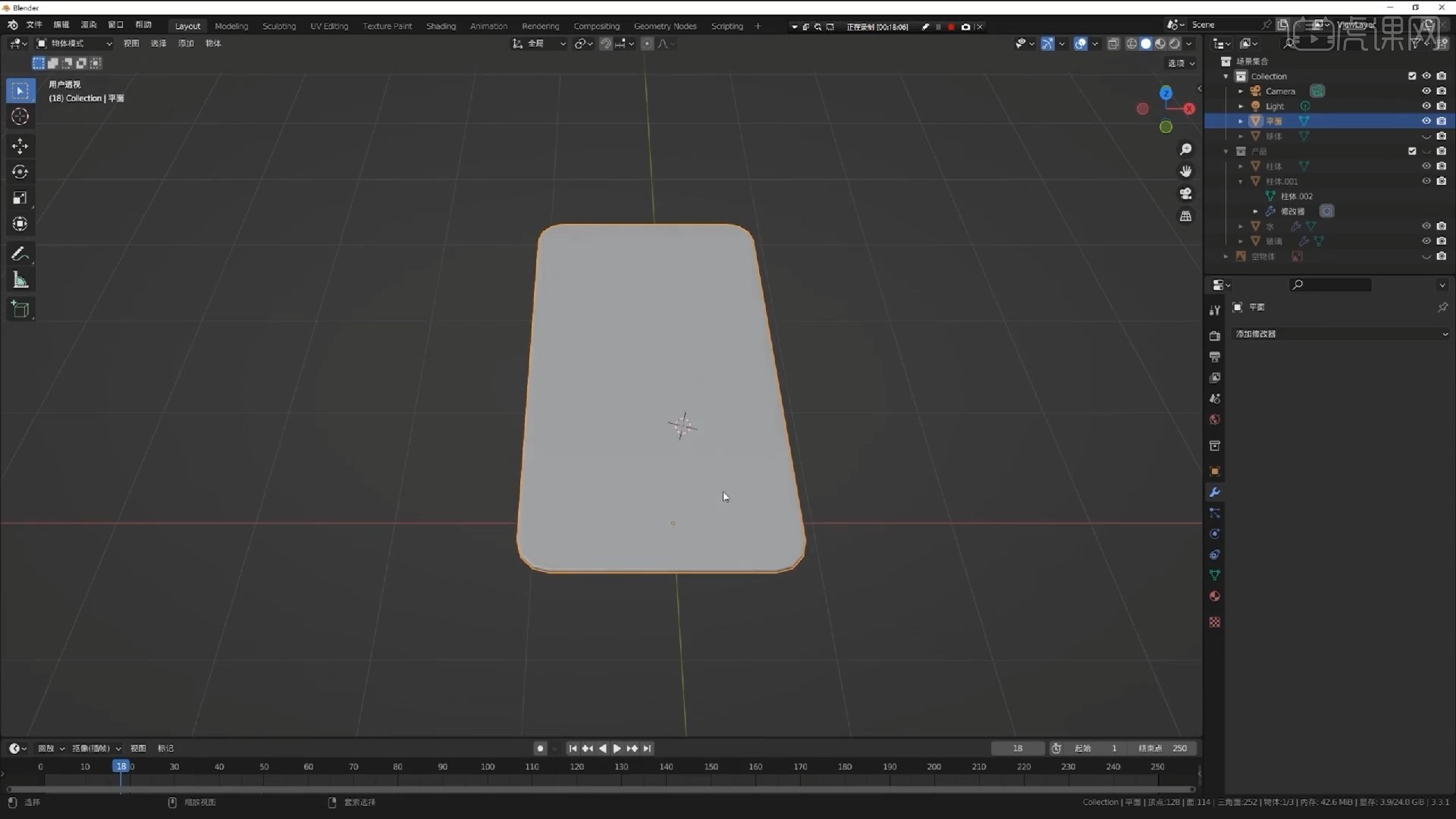Switch orthographic/perspective grid icon
Image resolution: width=1456 pixels, height=819 pixels.
pos(1186,216)
